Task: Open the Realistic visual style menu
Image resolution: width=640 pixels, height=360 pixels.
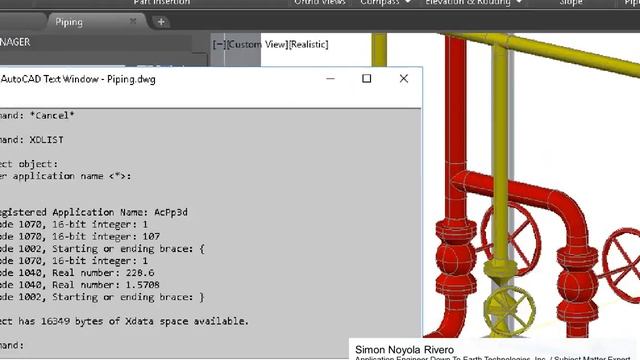Action: [309, 44]
